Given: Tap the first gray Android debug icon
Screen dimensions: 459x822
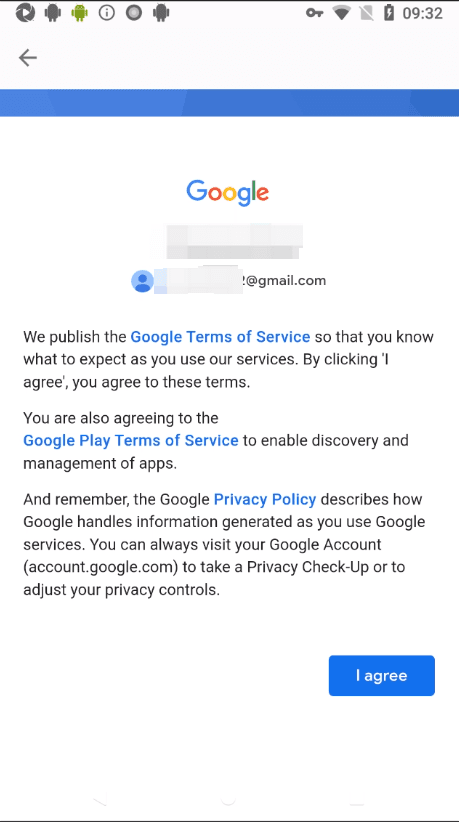Looking at the screenshot, I should 52,13.
